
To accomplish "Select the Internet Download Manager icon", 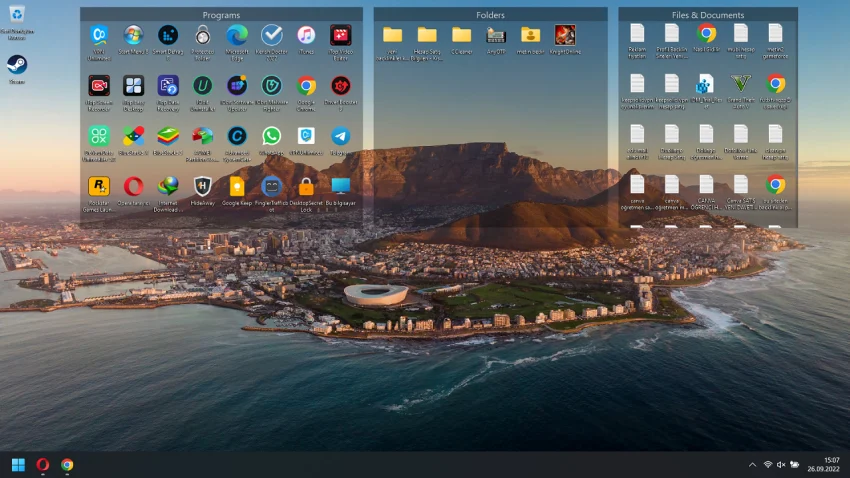I will pyautogui.click(x=168, y=186).
